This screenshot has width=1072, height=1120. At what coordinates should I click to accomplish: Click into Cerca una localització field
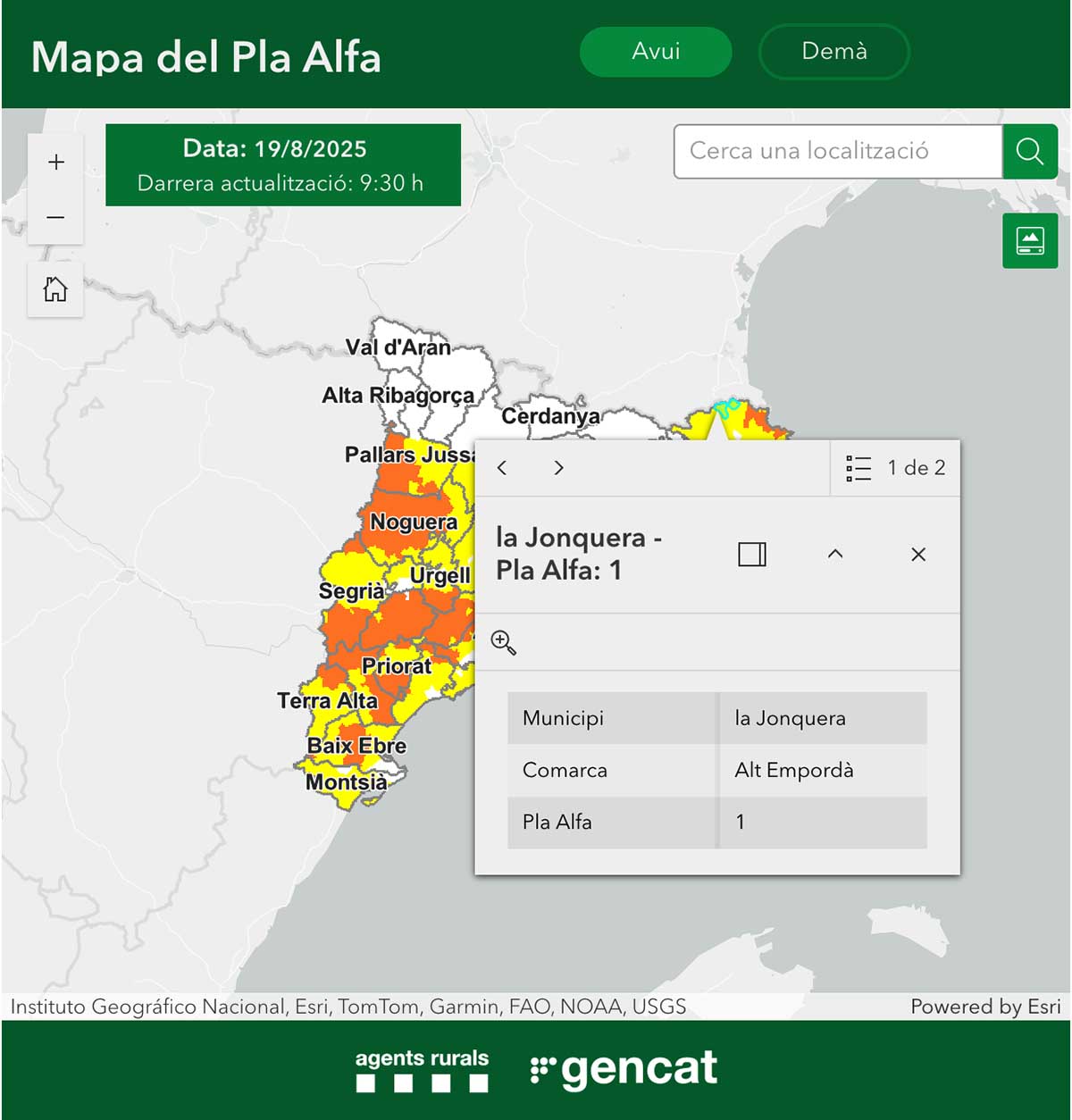coord(838,152)
